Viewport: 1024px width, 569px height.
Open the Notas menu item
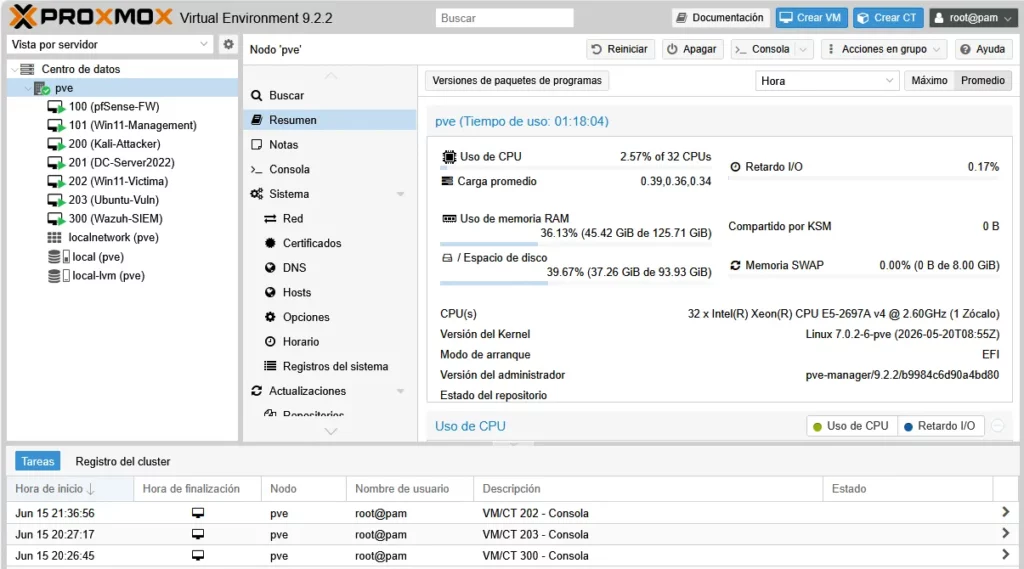[329, 145]
